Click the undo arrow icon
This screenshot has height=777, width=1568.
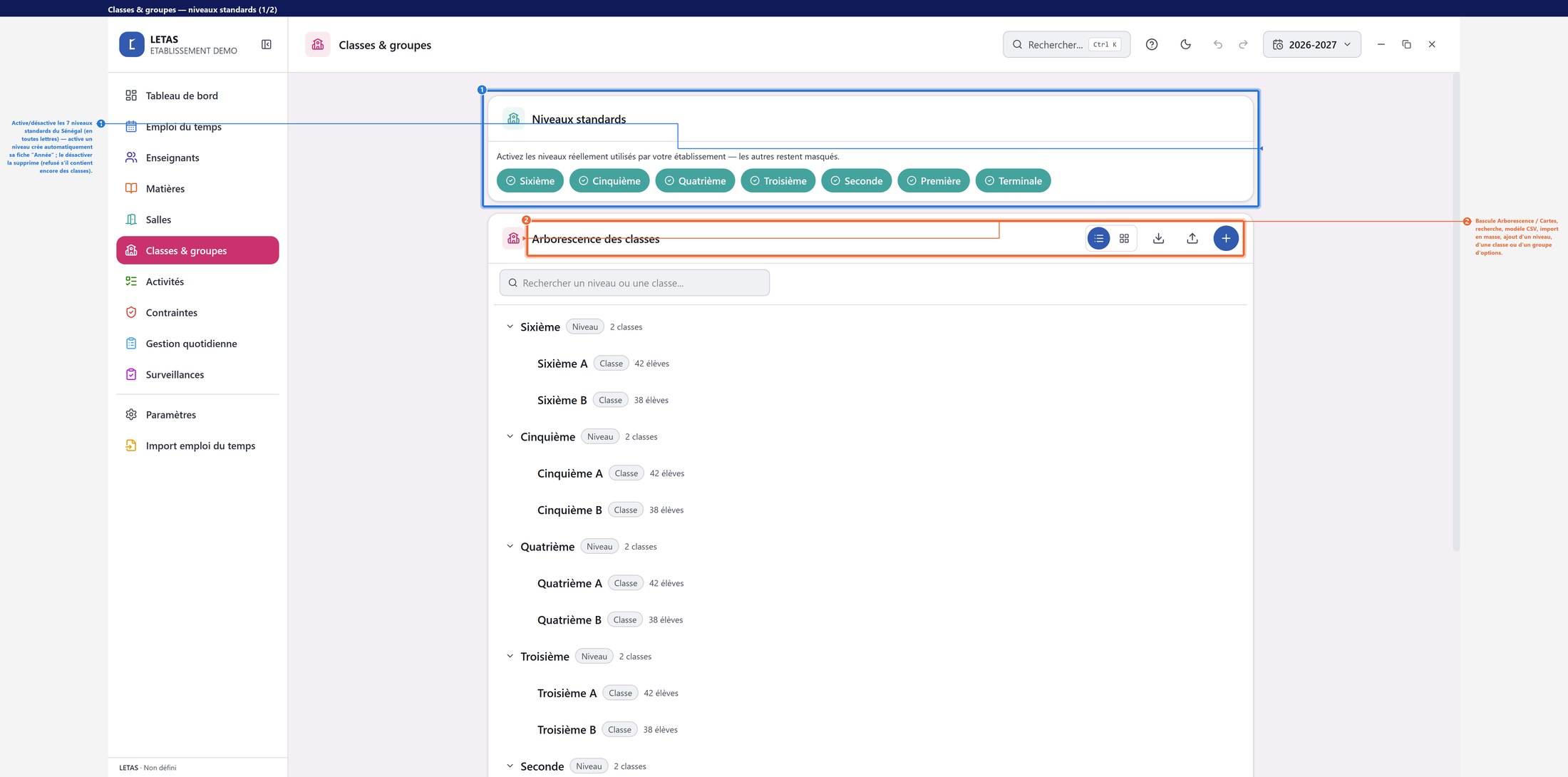point(1218,44)
